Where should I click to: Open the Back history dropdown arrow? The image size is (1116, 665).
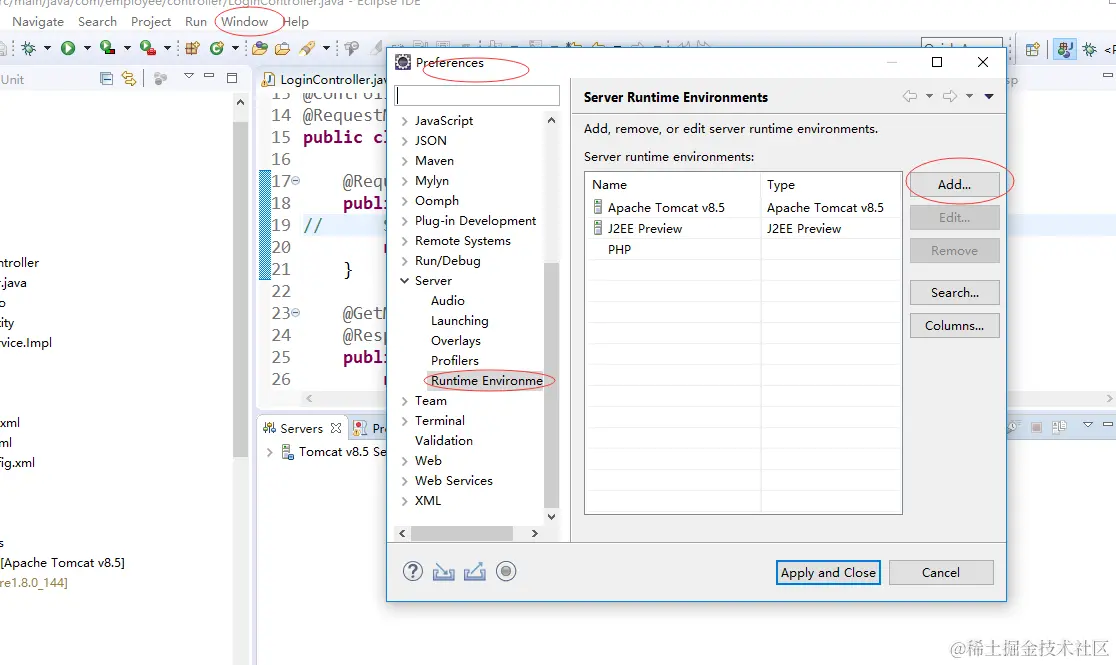click(929, 96)
